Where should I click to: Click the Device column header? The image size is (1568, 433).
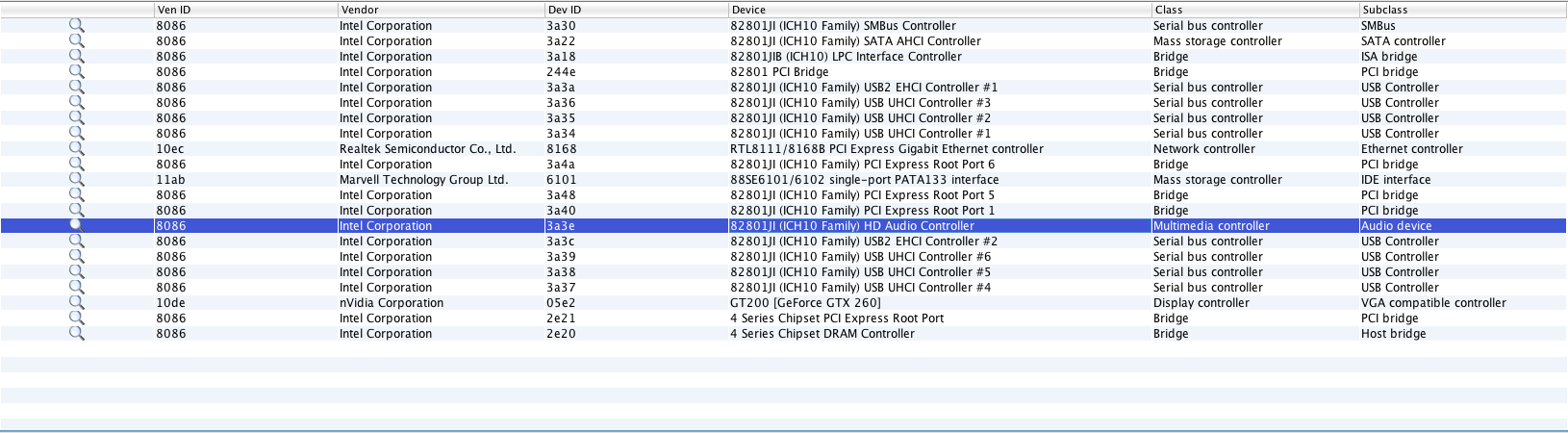click(x=748, y=10)
